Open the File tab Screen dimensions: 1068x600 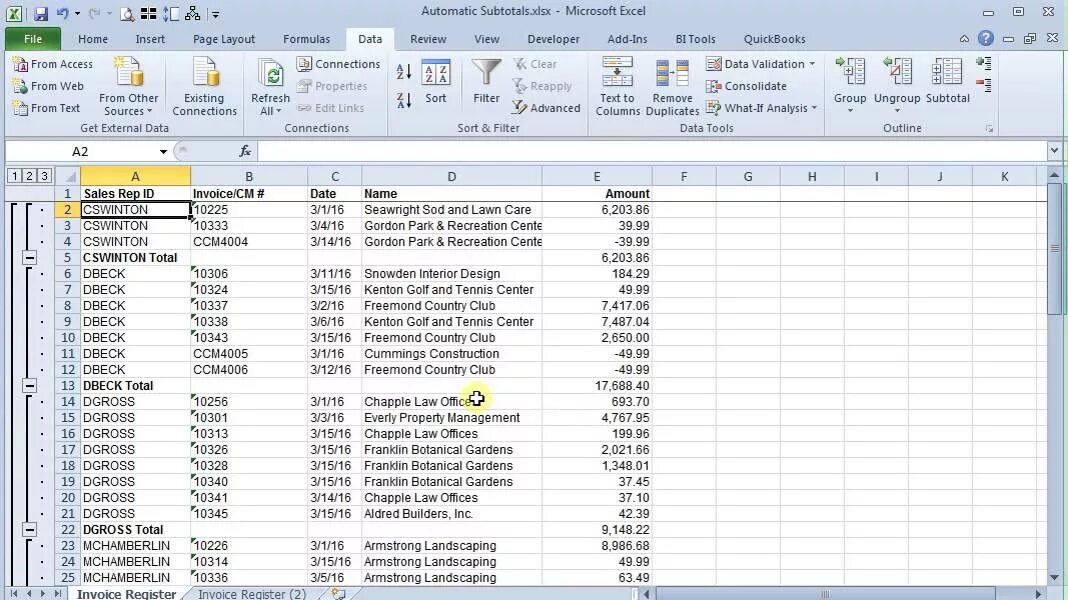(x=33, y=39)
